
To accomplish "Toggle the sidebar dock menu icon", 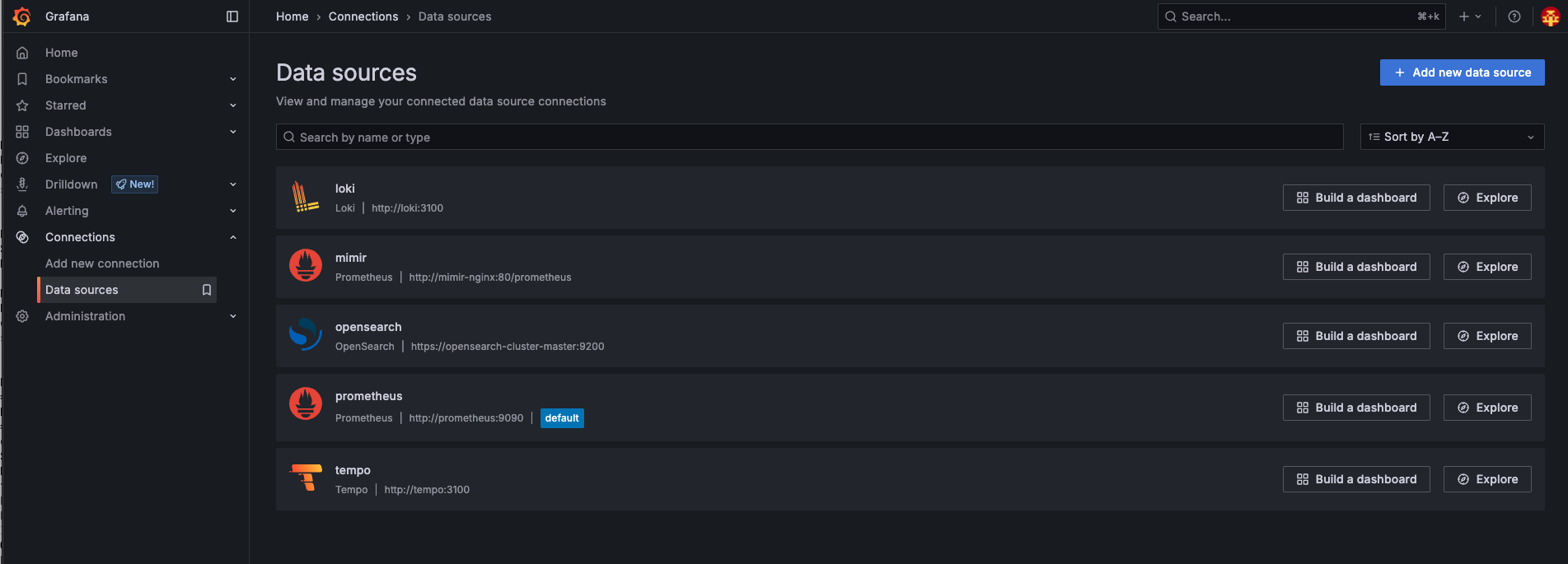I will 232,16.
